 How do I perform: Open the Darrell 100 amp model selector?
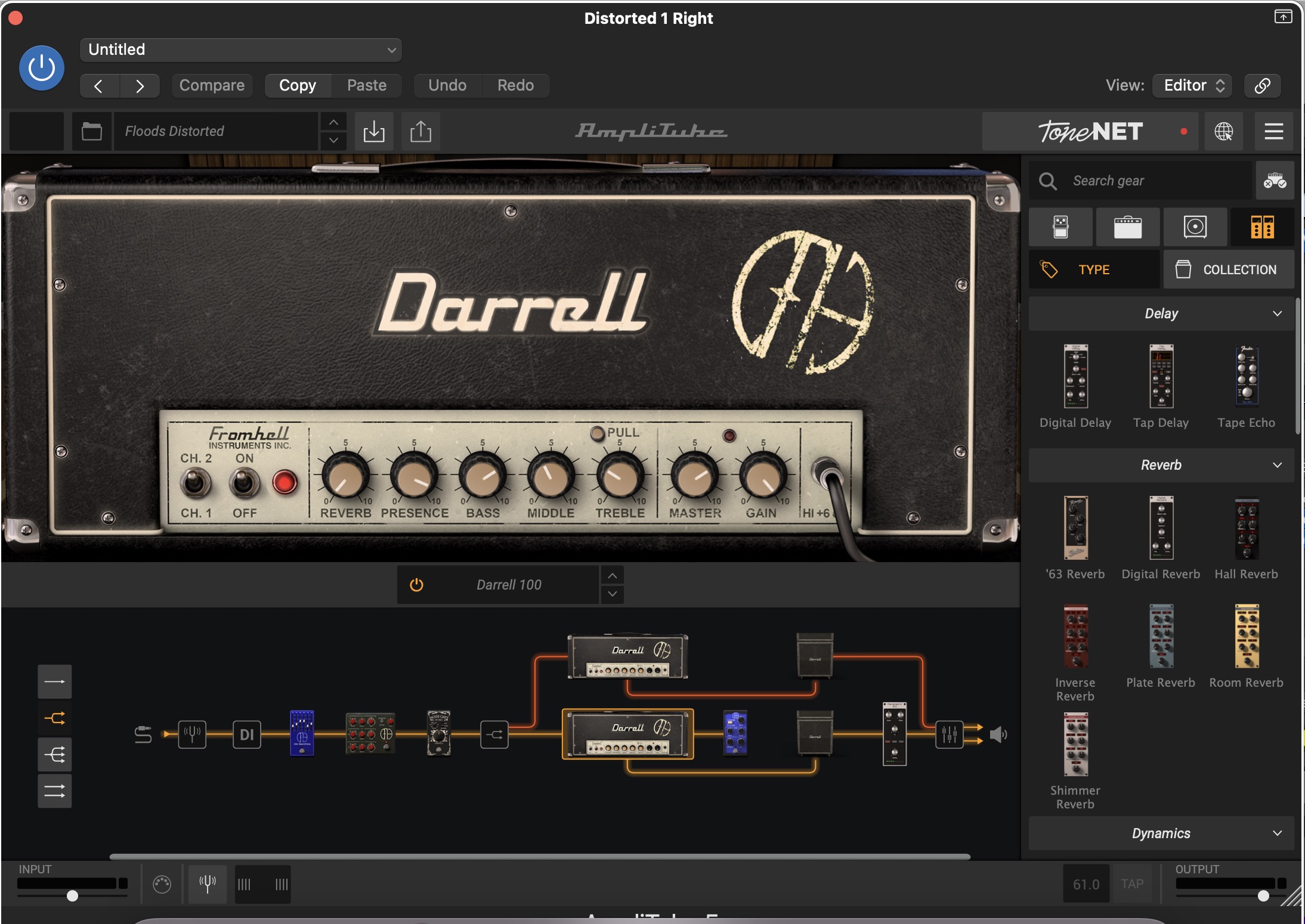point(509,585)
